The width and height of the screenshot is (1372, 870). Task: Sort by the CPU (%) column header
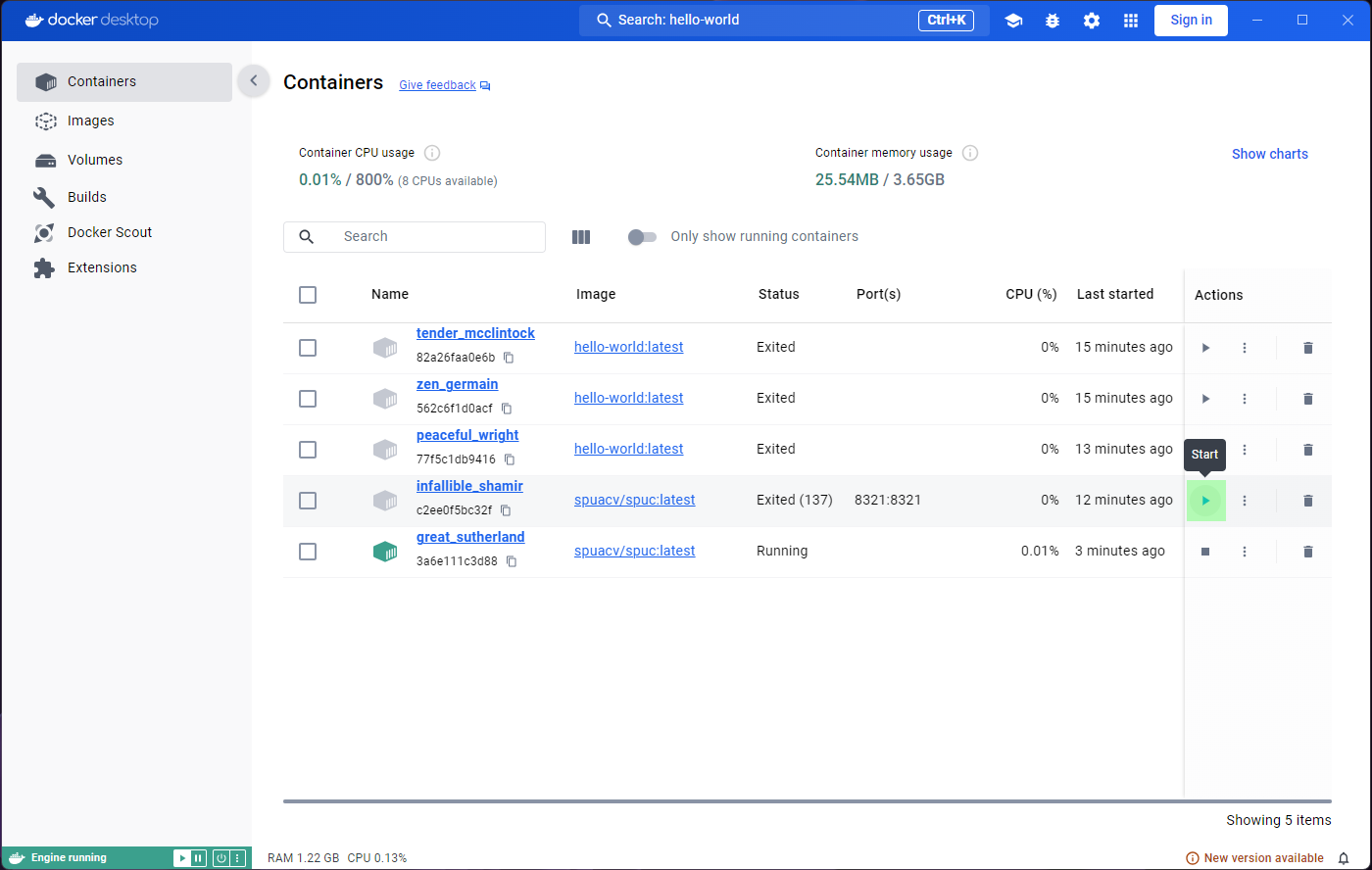point(1031,294)
